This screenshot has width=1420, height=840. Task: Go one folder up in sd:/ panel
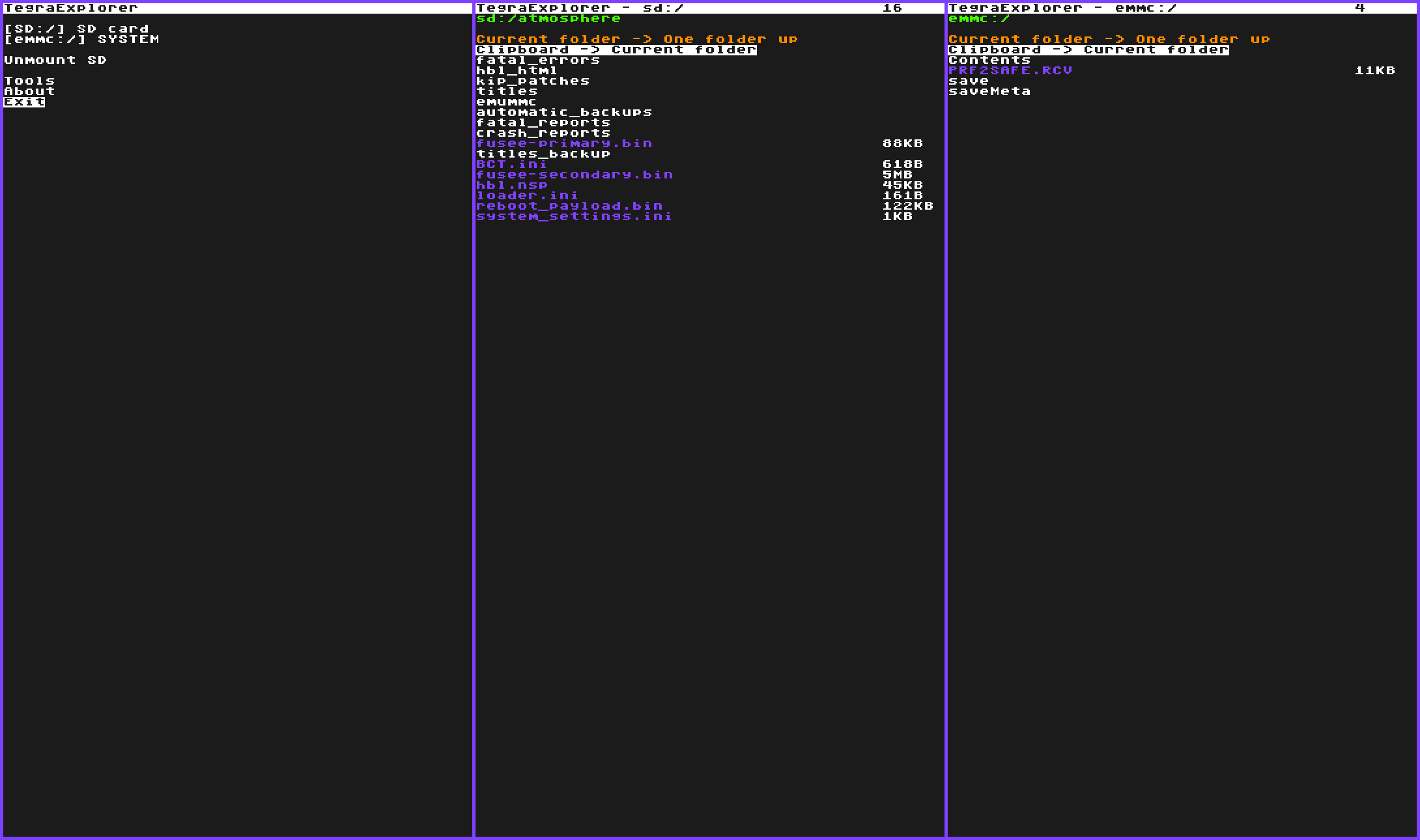pos(636,39)
